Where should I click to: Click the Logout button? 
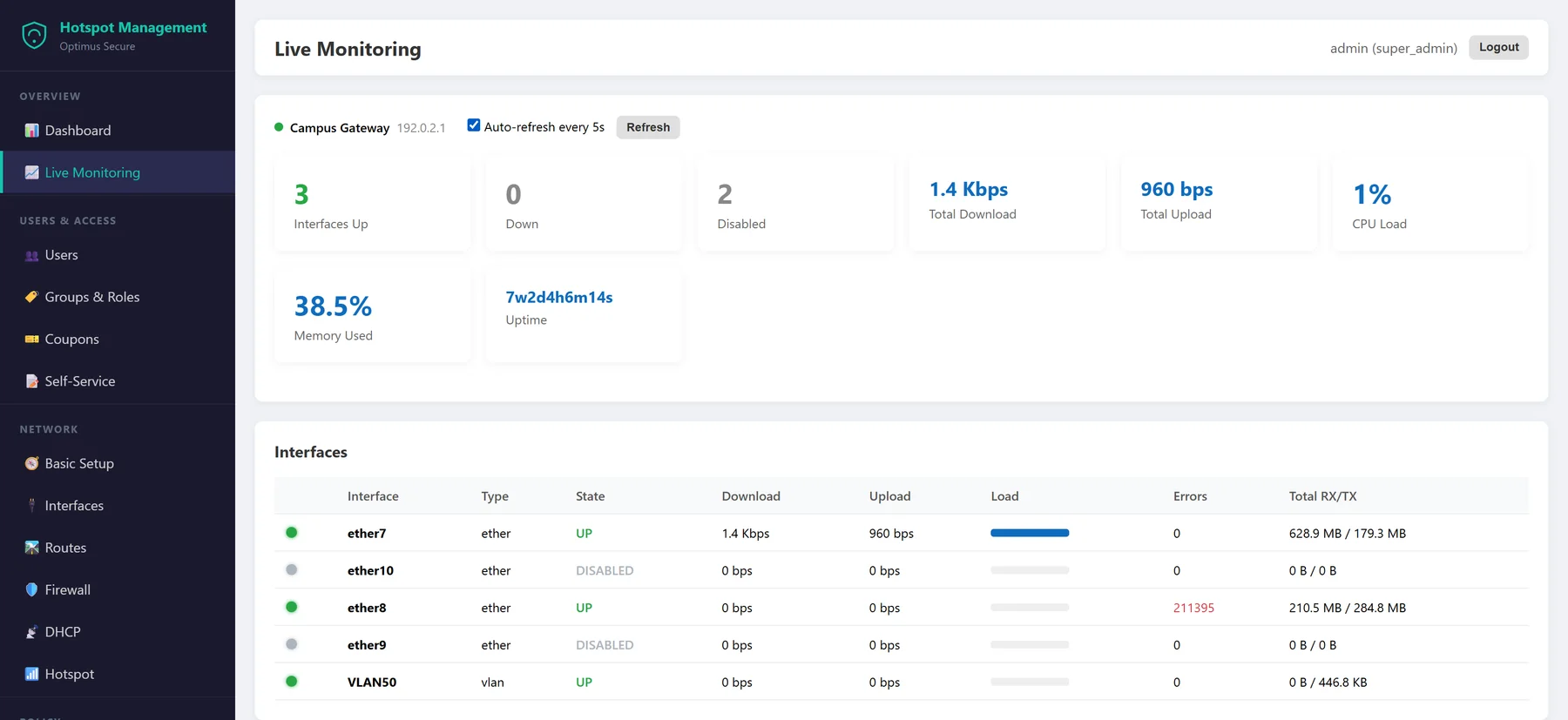(1498, 47)
